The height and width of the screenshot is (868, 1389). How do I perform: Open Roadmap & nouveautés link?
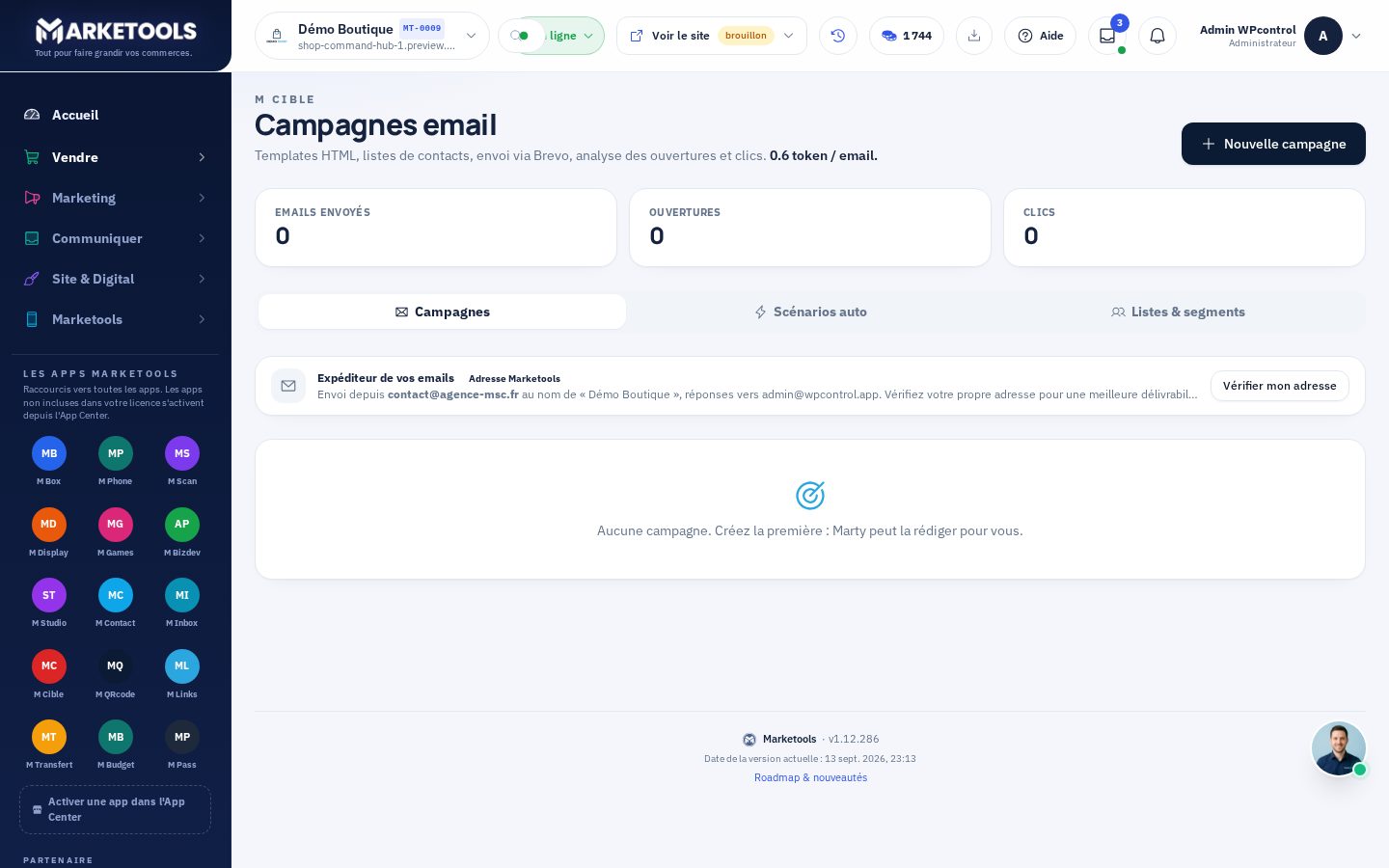(810, 777)
